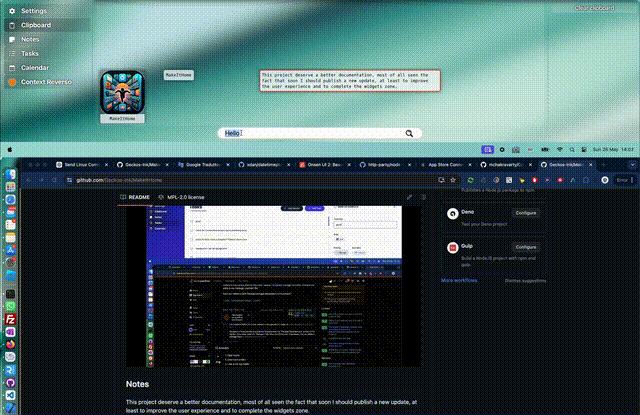640x415 pixels.
Task: Open the Google Traduttore browser tab
Action: tap(207, 164)
